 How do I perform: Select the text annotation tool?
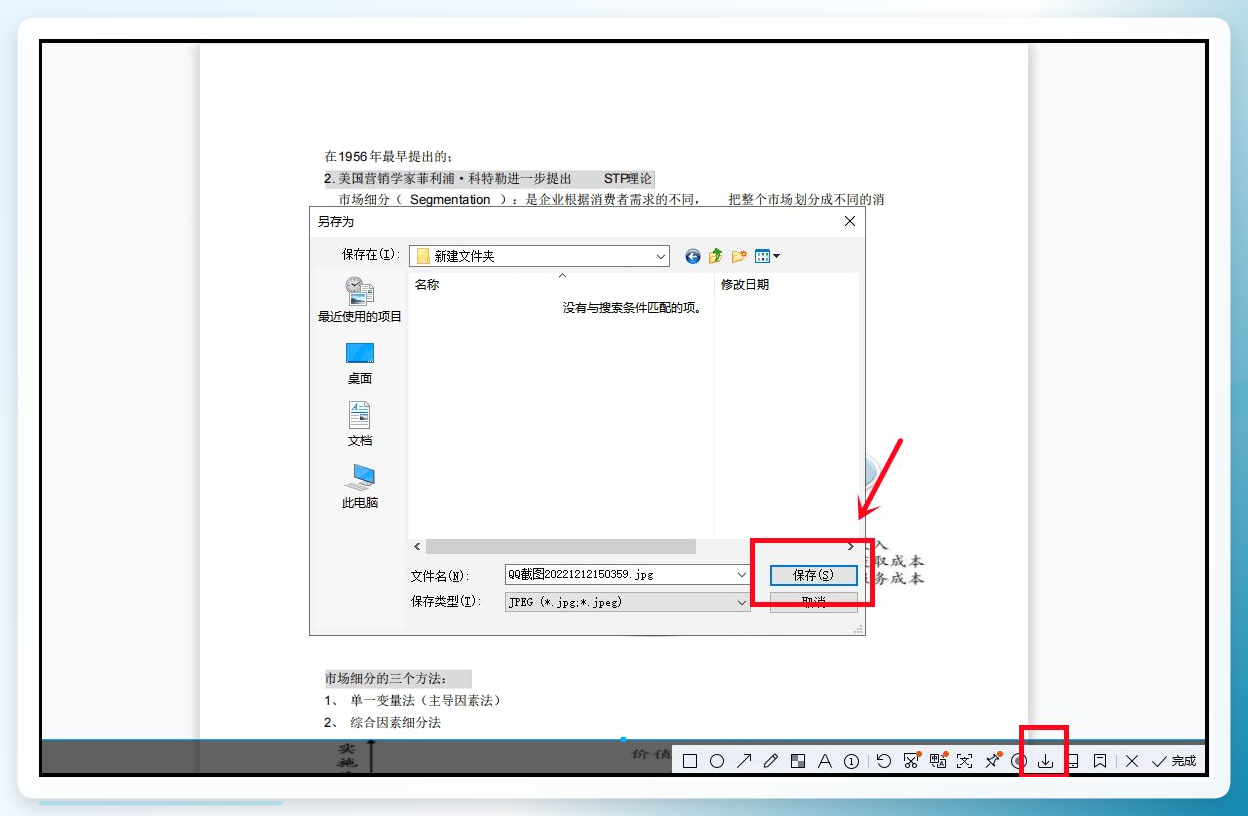point(825,761)
